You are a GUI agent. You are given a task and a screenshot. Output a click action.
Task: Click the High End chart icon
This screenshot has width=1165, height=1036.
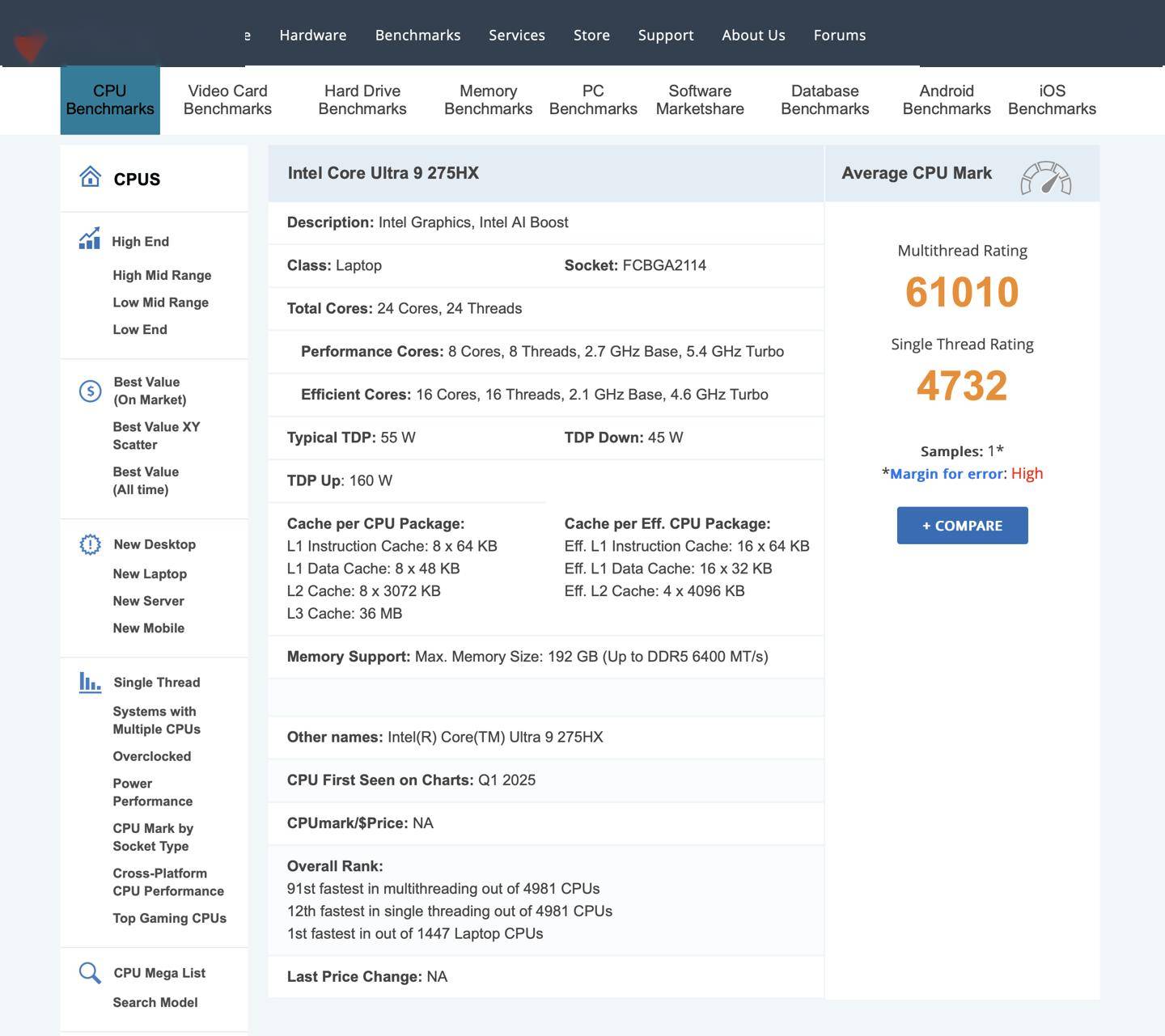[x=90, y=239]
